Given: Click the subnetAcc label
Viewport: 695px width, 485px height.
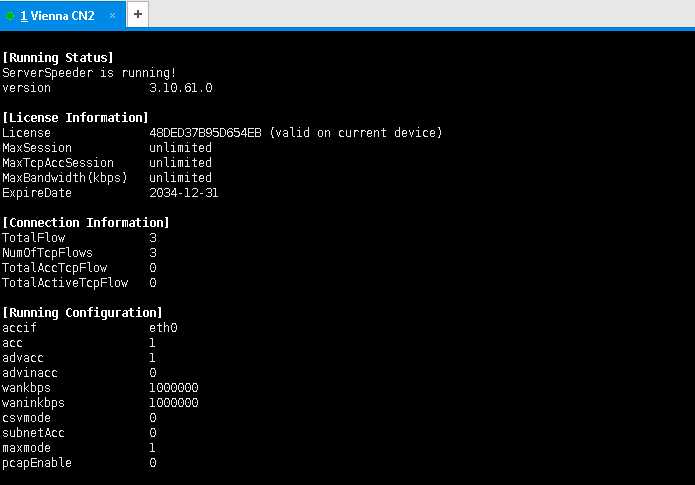Looking at the screenshot, I should click(x=34, y=433).
